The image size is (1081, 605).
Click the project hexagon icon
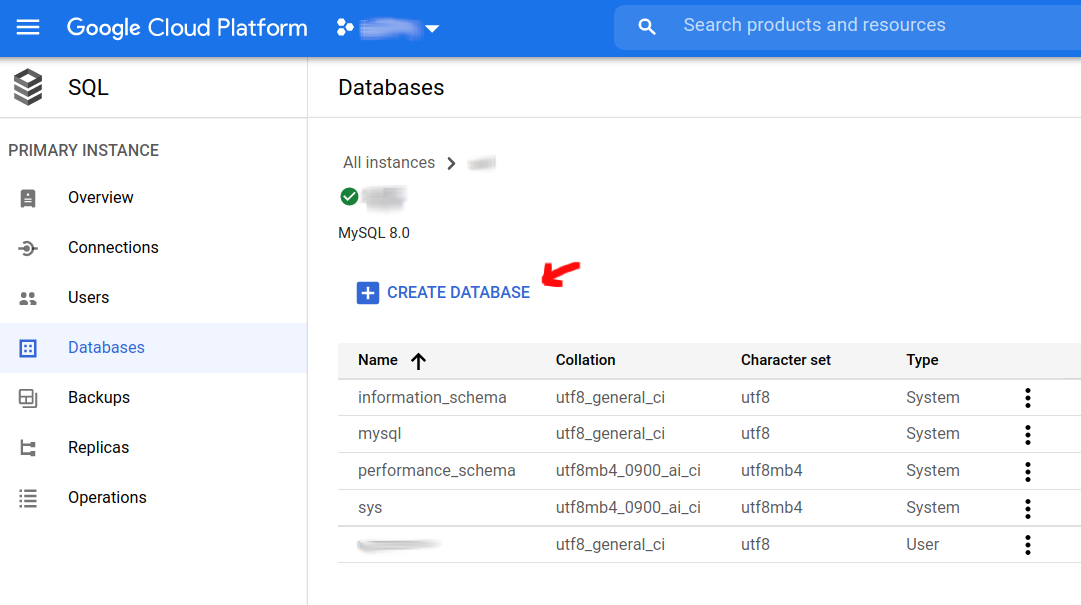[345, 28]
